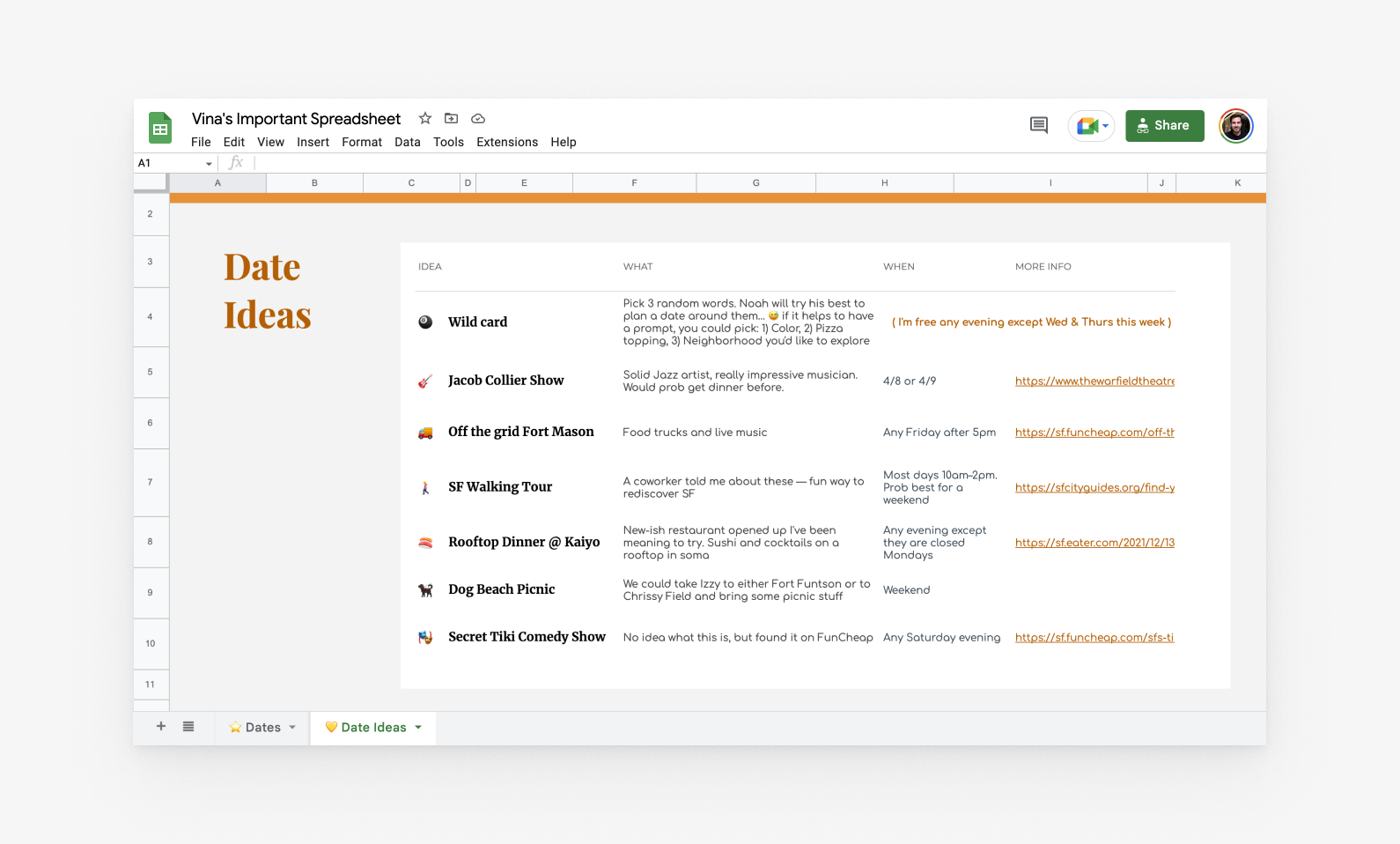Click the Google Sheets home icon
The image size is (1400, 844).
(x=159, y=129)
